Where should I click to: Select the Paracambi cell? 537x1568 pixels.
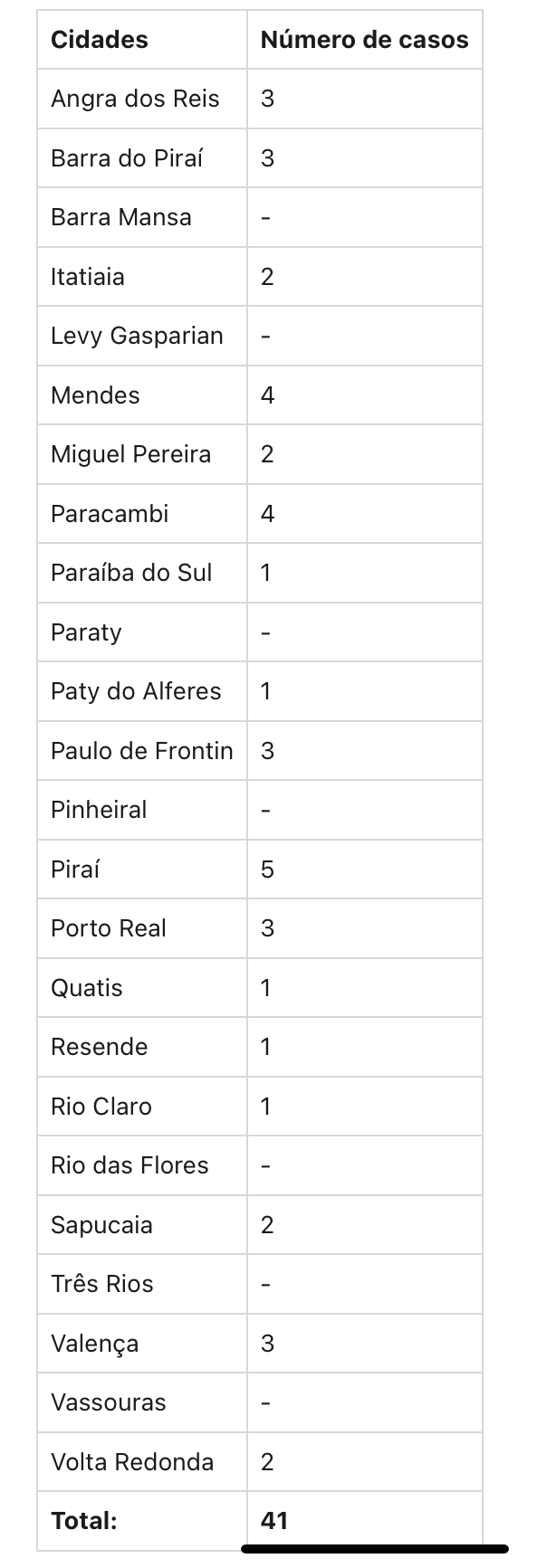pos(142,514)
